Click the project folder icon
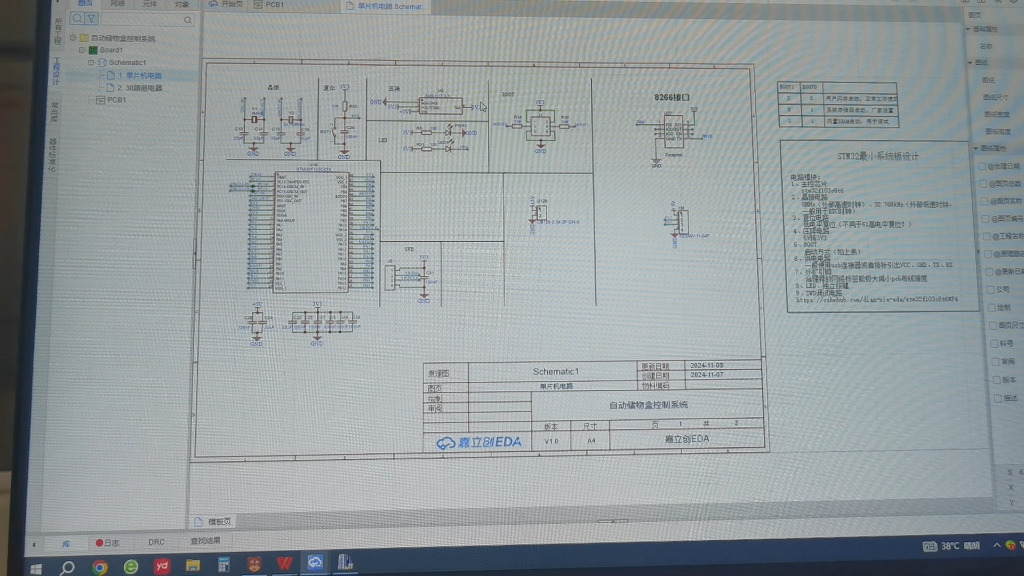Screen dimensions: 1024x576 (x=84, y=38)
